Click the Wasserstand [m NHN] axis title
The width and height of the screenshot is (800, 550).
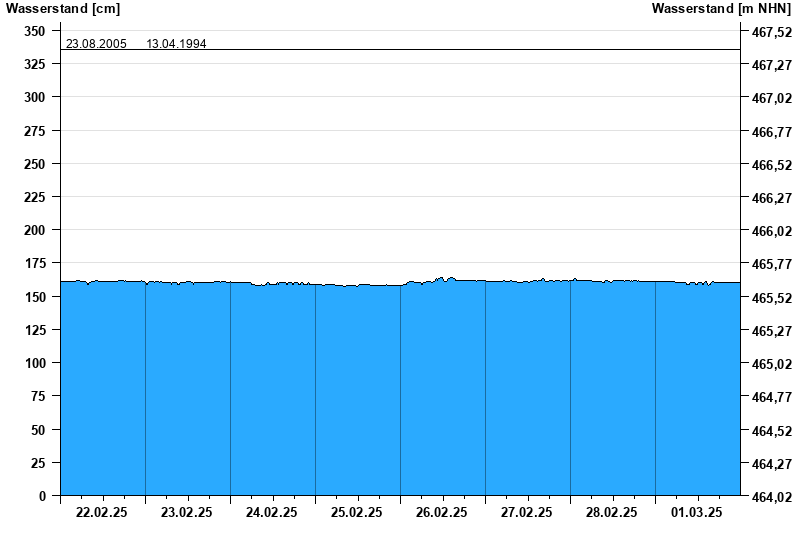[721, 9]
